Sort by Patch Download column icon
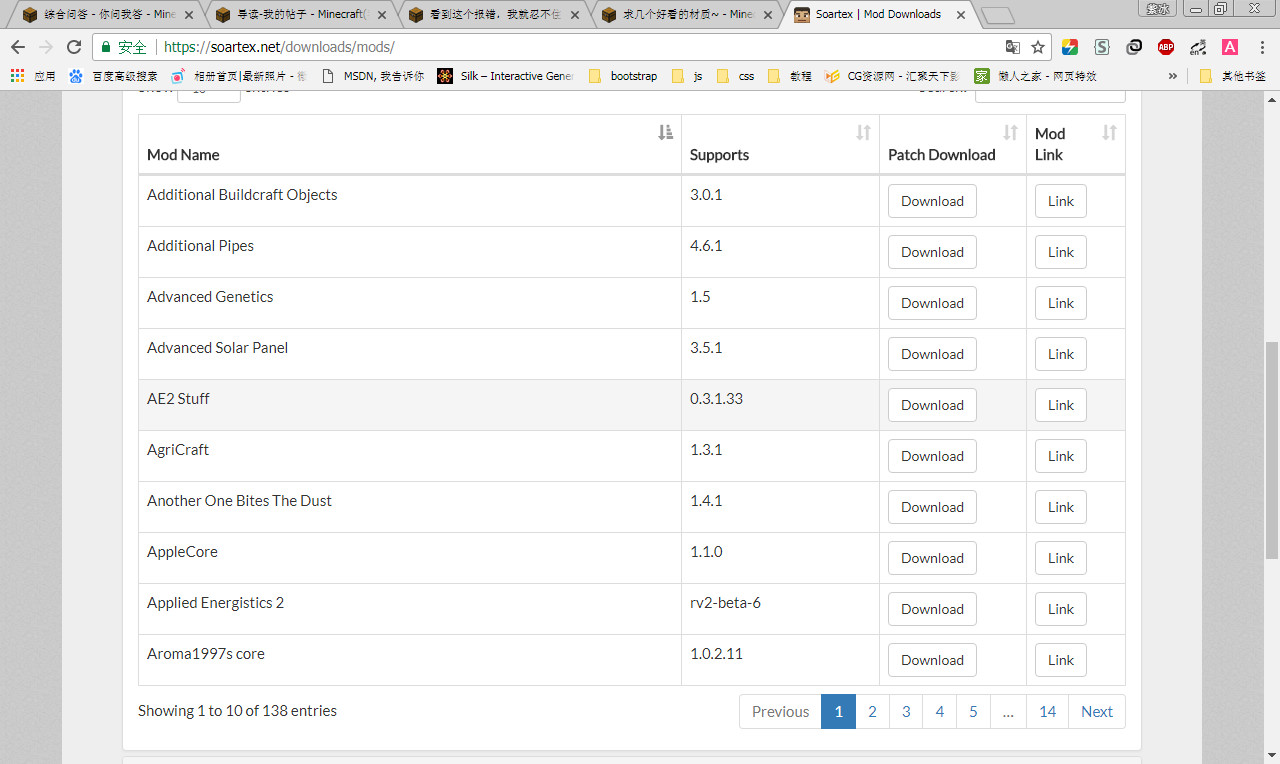 [1010, 133]
